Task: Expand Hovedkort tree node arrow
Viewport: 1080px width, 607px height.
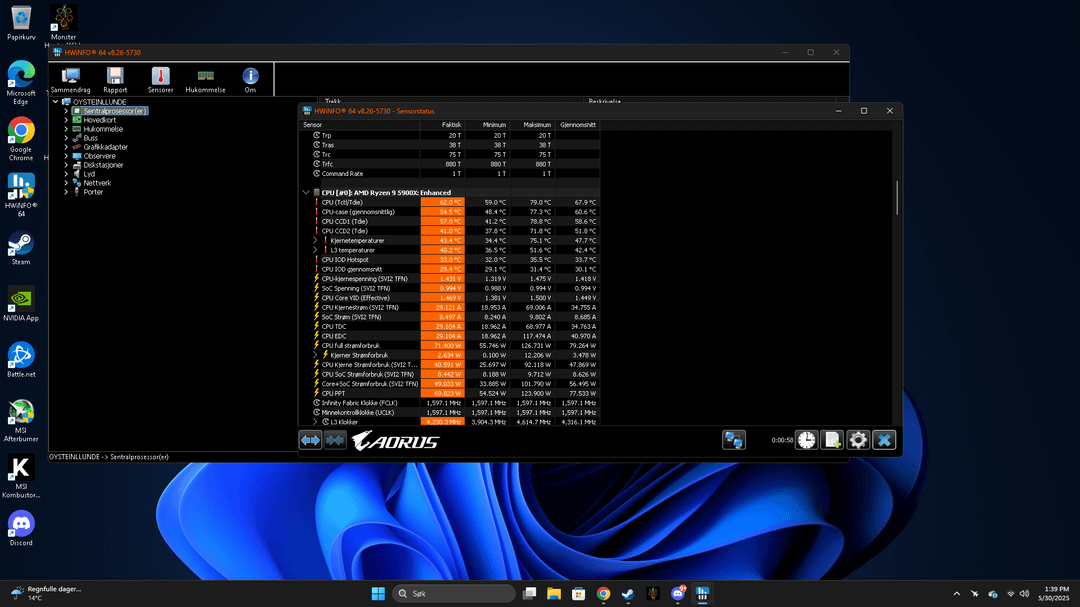Action: (x=66, y=120)
